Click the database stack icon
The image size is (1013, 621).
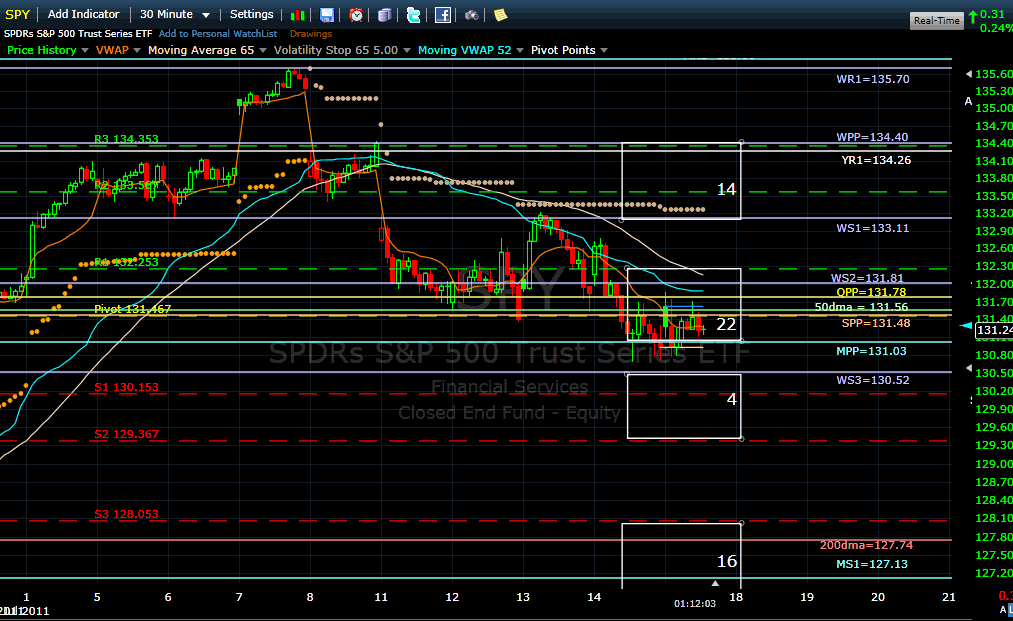point(384,15)
